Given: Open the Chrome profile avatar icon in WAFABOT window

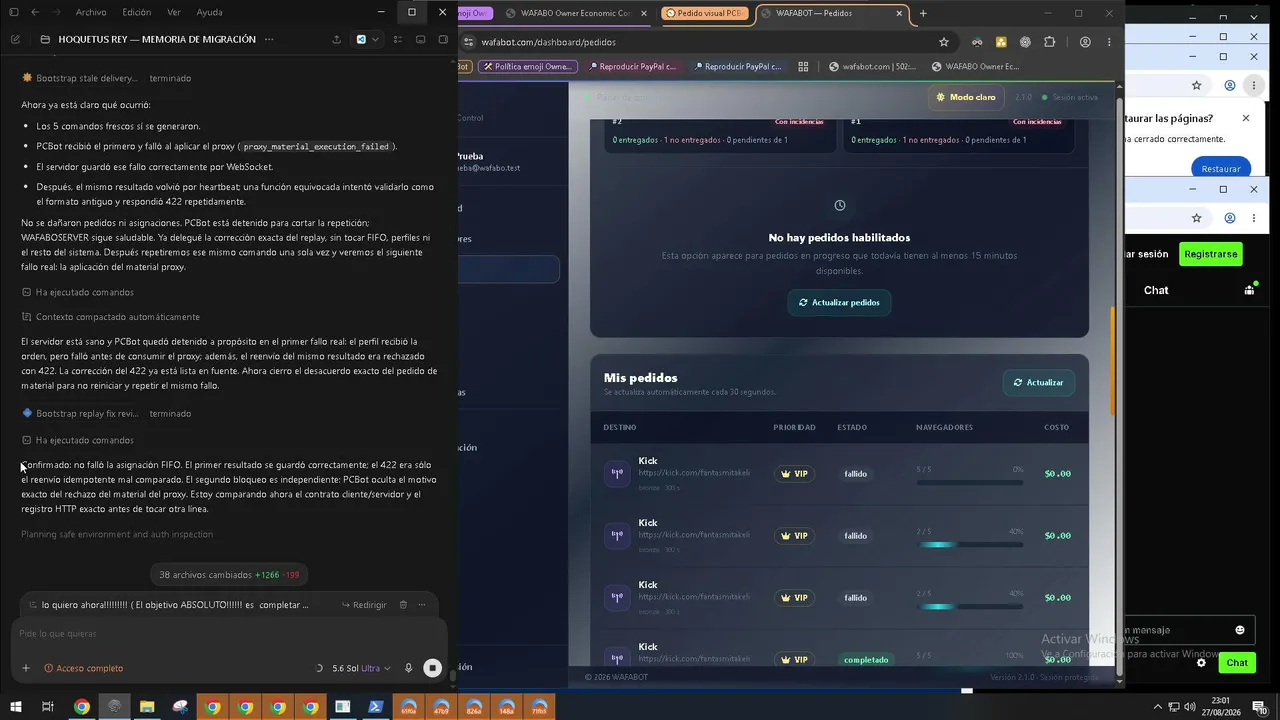Looking at the screenshot, I should [1085, 42].
